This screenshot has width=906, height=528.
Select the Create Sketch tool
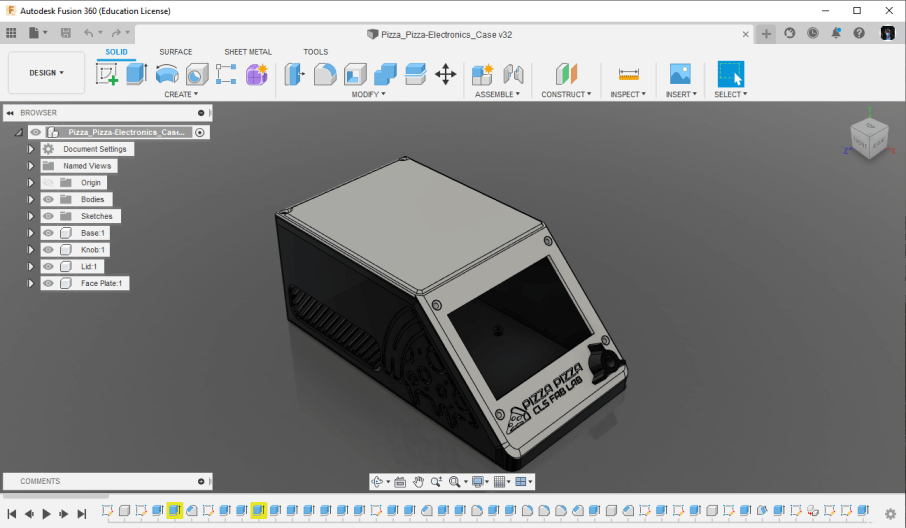107,74
